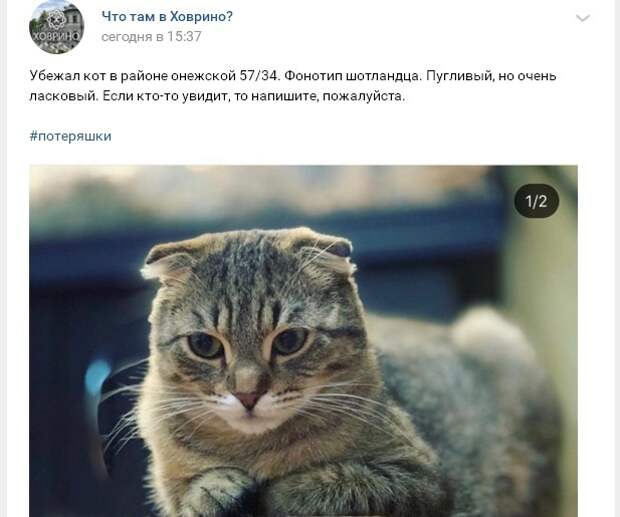Select the community name in post header
Viewport: 620px width, 517px height.
[x=167, y=17]
